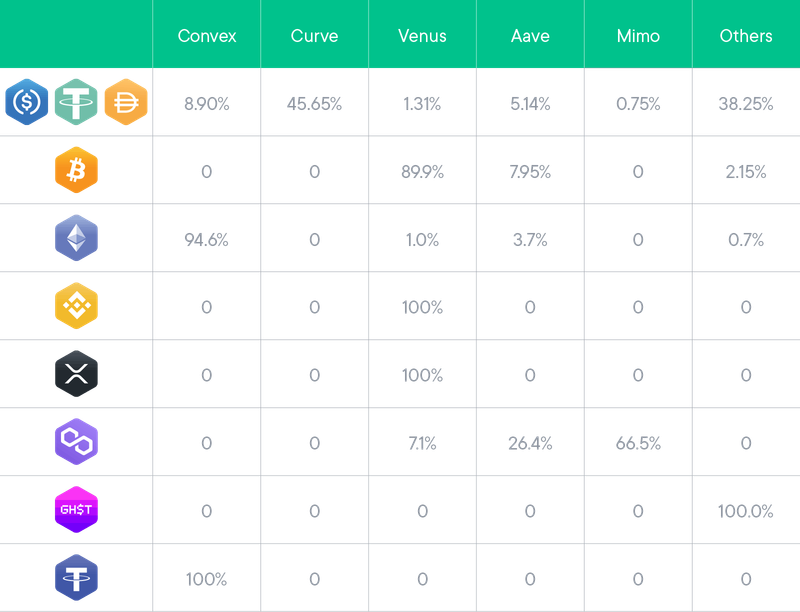Click the Curve column header
The image size is (800, 612).
(x=314, y=36)
